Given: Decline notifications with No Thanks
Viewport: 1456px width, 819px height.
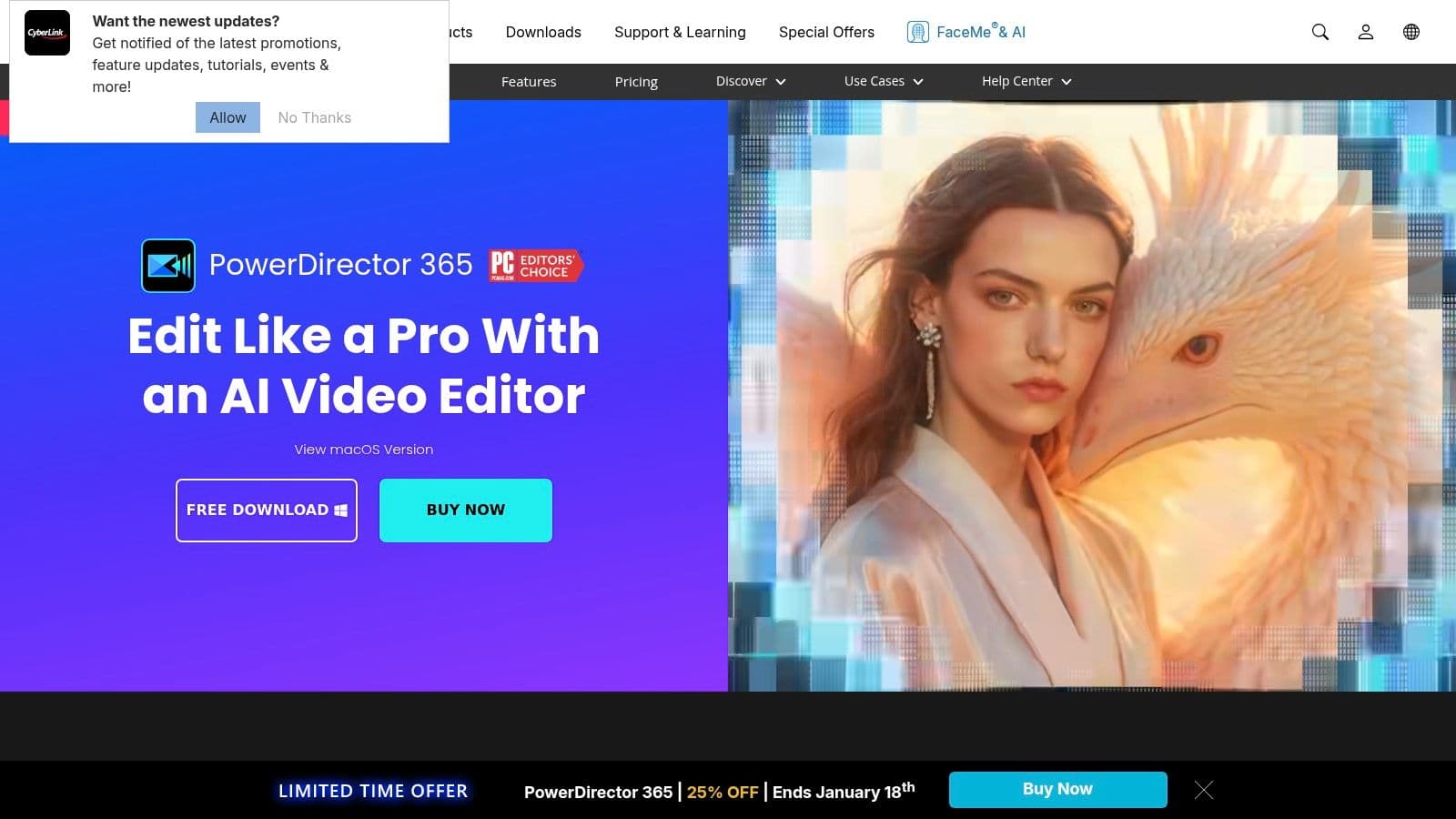Looking at the screenshot, I should 313,116.
